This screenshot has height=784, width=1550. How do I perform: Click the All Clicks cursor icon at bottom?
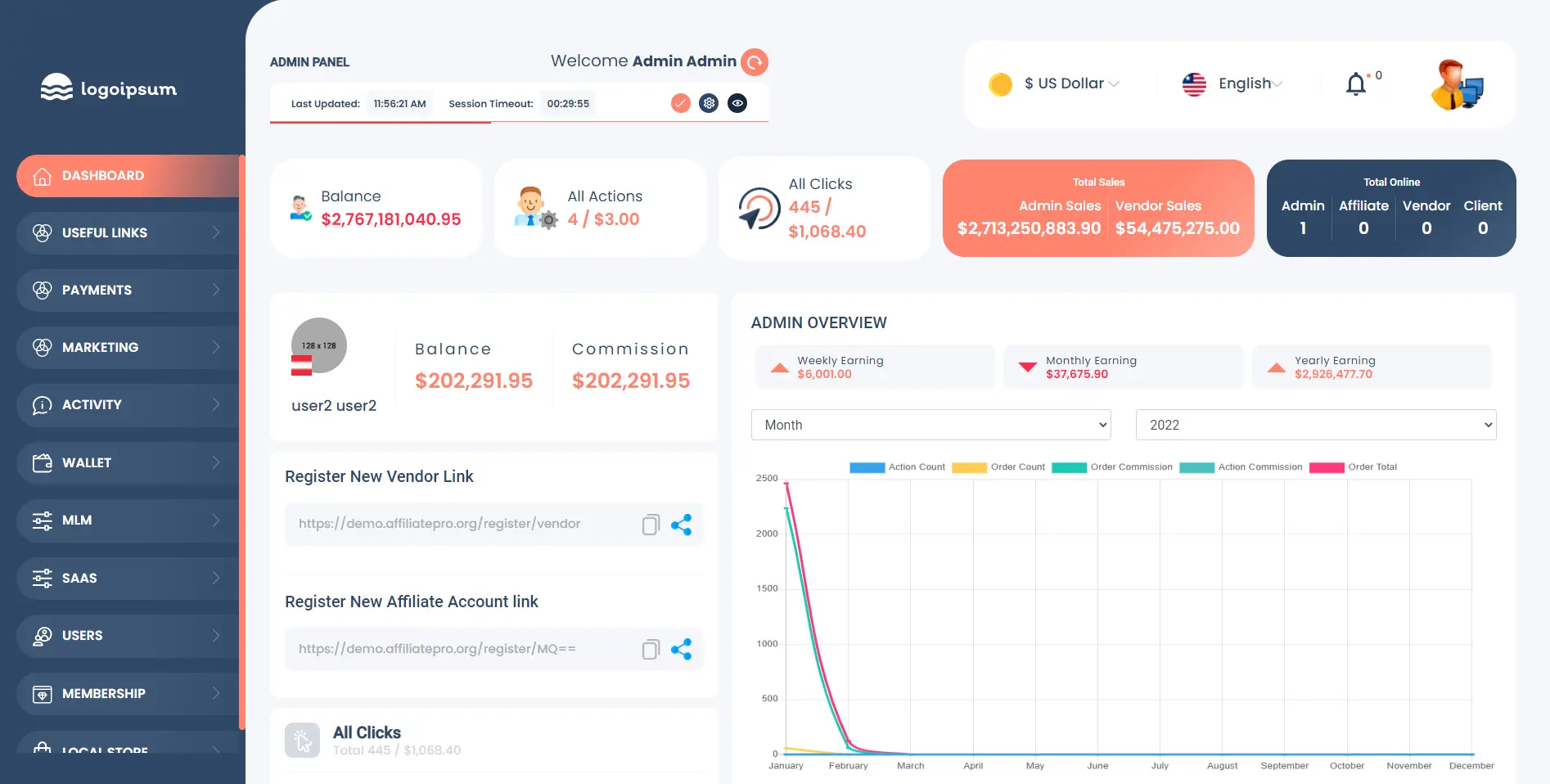[x=302, y=741]
